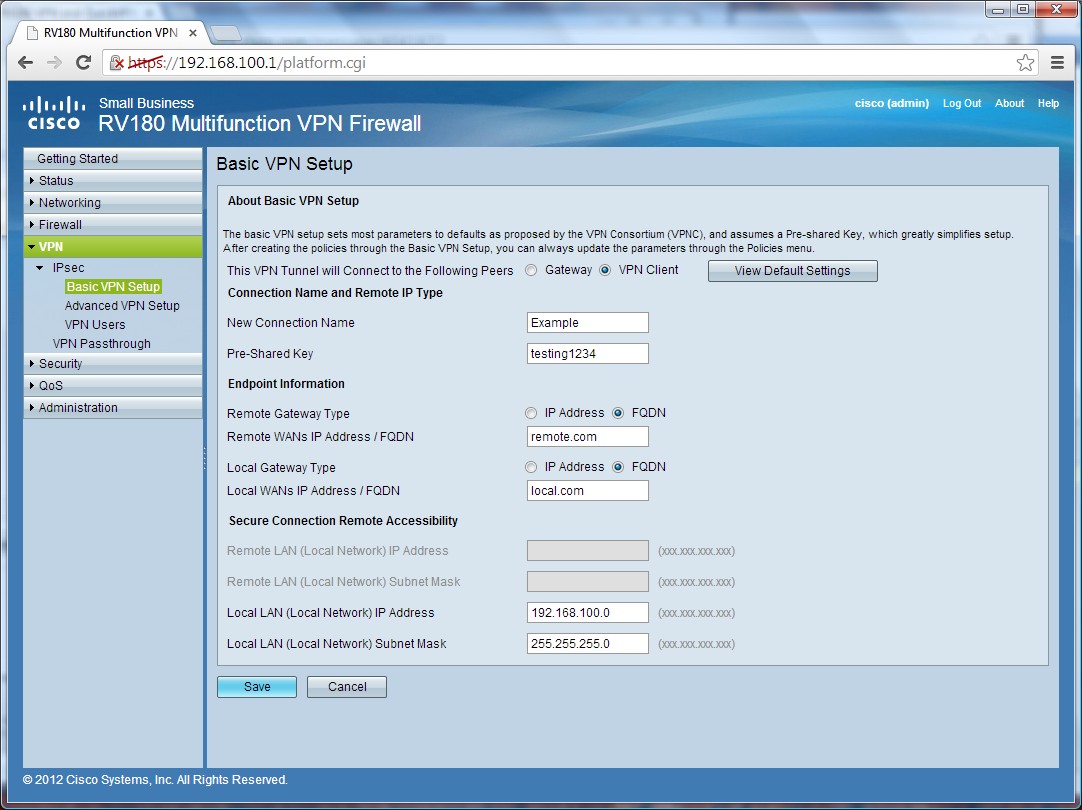This screenshot has width=1082, height=810.
Task: Click the browser forward arrow
Action: click(54, 63)
